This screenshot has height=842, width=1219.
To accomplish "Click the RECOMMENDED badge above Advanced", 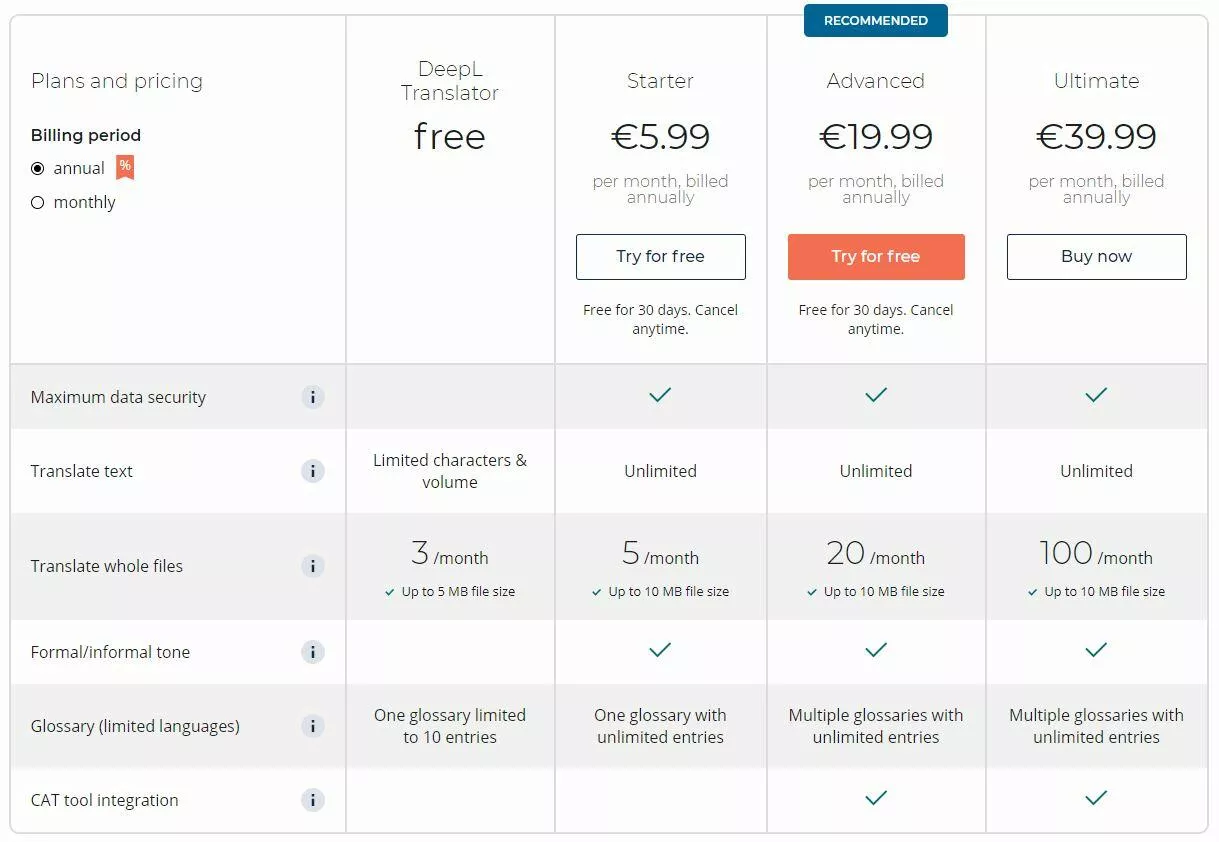I will [x=876, y=20].
